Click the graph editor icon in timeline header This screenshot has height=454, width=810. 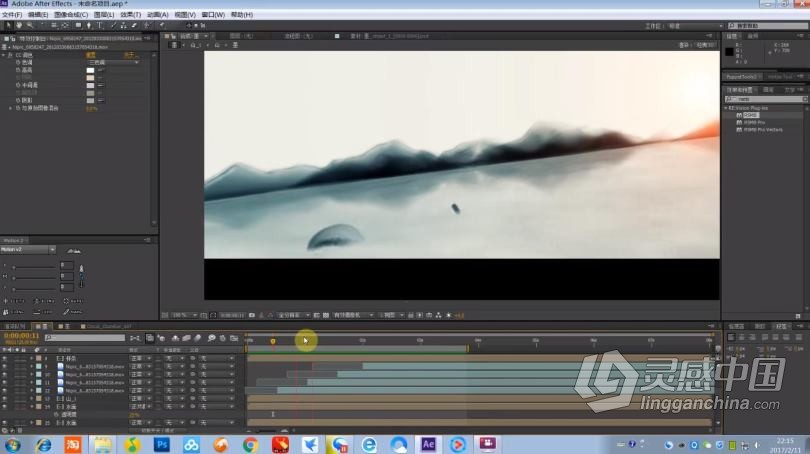tap(234, 338)
